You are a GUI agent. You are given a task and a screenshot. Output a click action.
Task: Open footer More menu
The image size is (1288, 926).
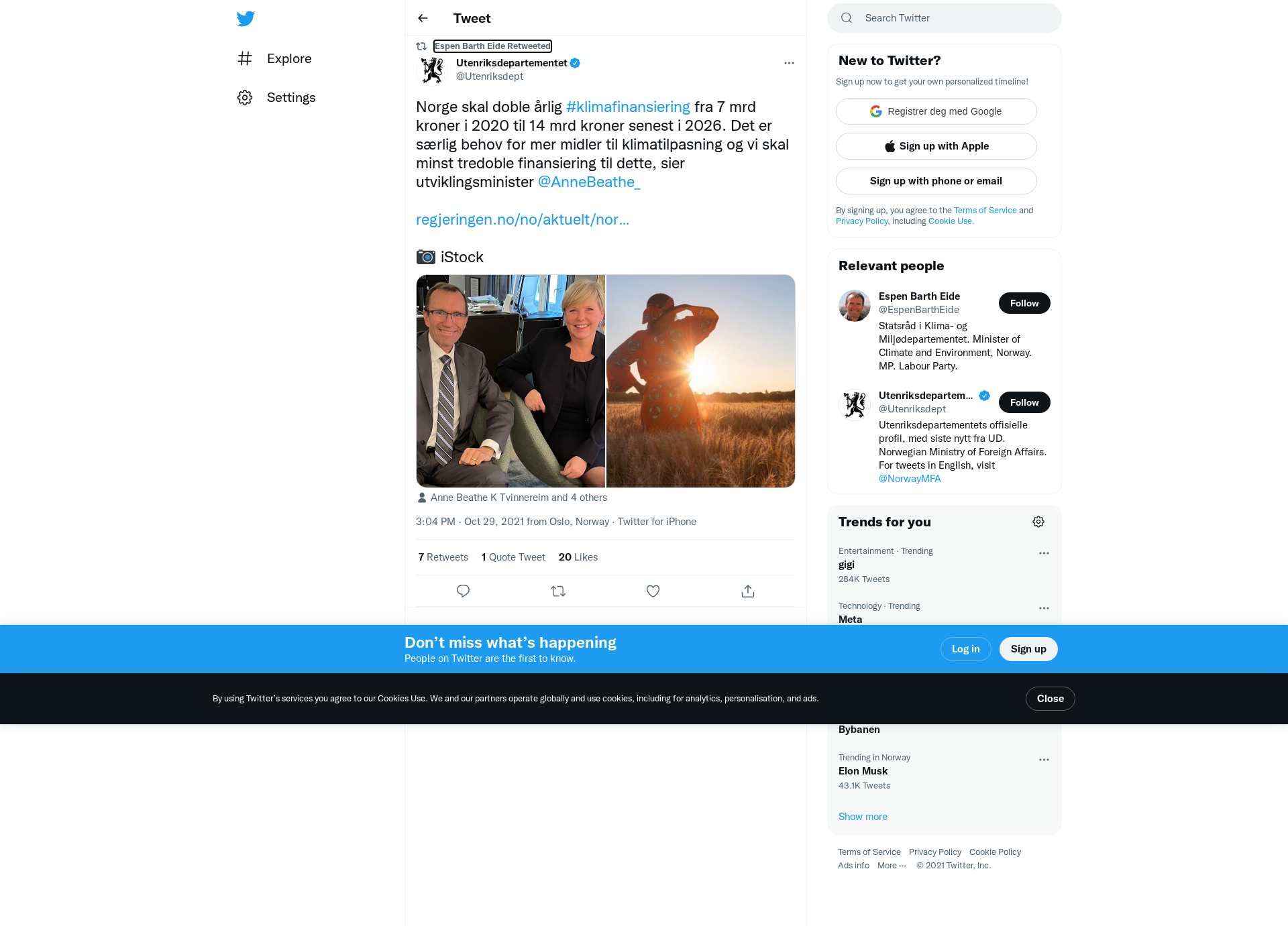coord(892,865)
